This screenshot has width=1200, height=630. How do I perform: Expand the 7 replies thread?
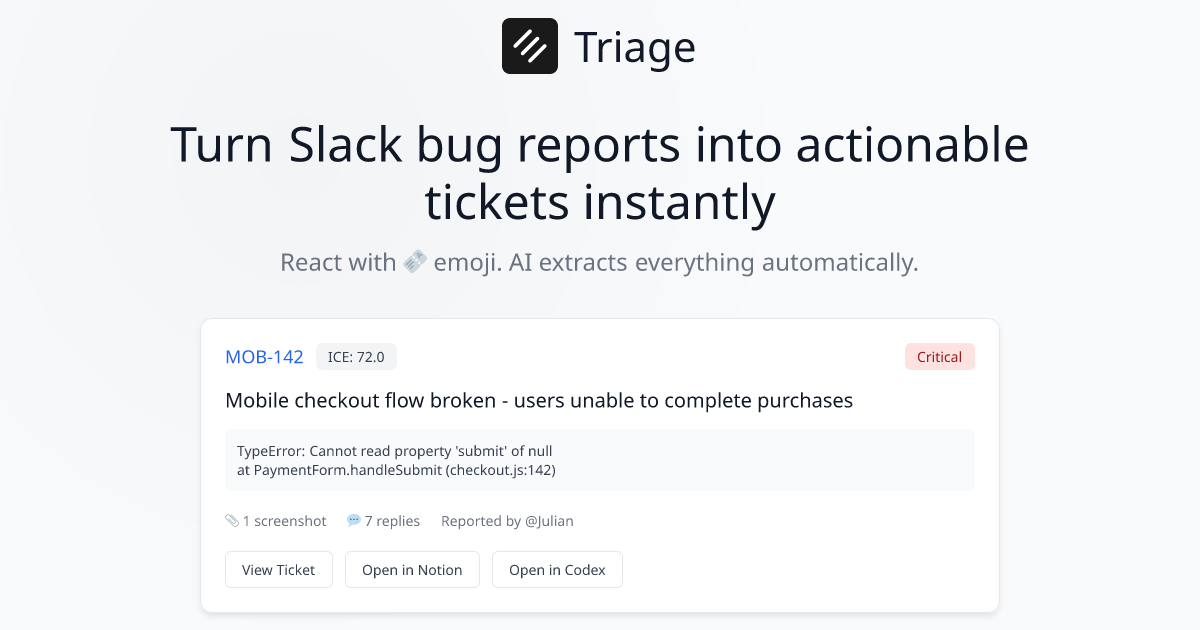391,520
